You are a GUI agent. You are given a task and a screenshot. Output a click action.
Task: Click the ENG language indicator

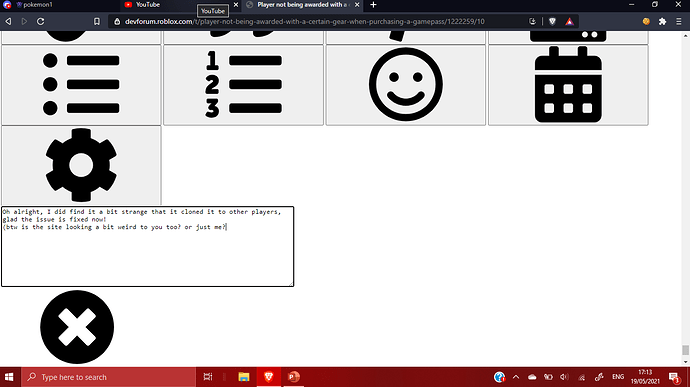pyautogui.click(x=618, y=377)
